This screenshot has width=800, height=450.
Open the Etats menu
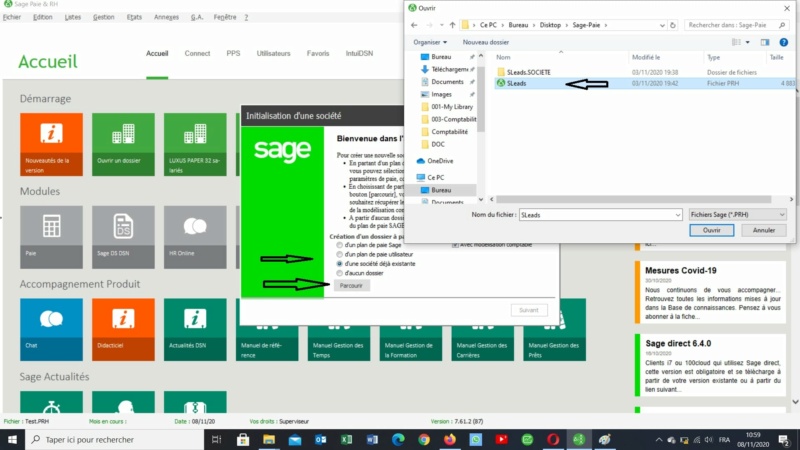click(x=134, y=17)
